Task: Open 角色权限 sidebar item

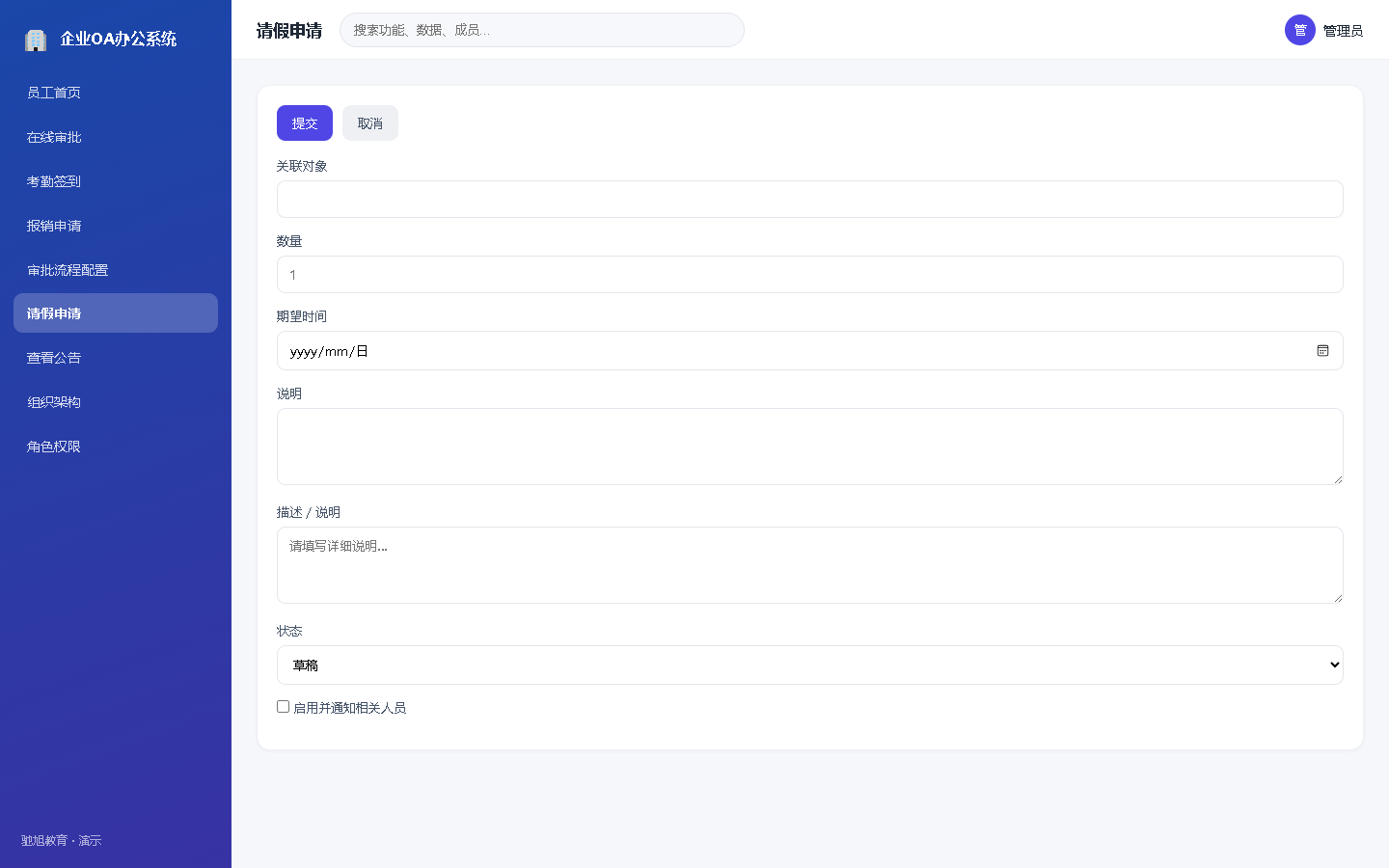Action: click(x=116, y=447)
